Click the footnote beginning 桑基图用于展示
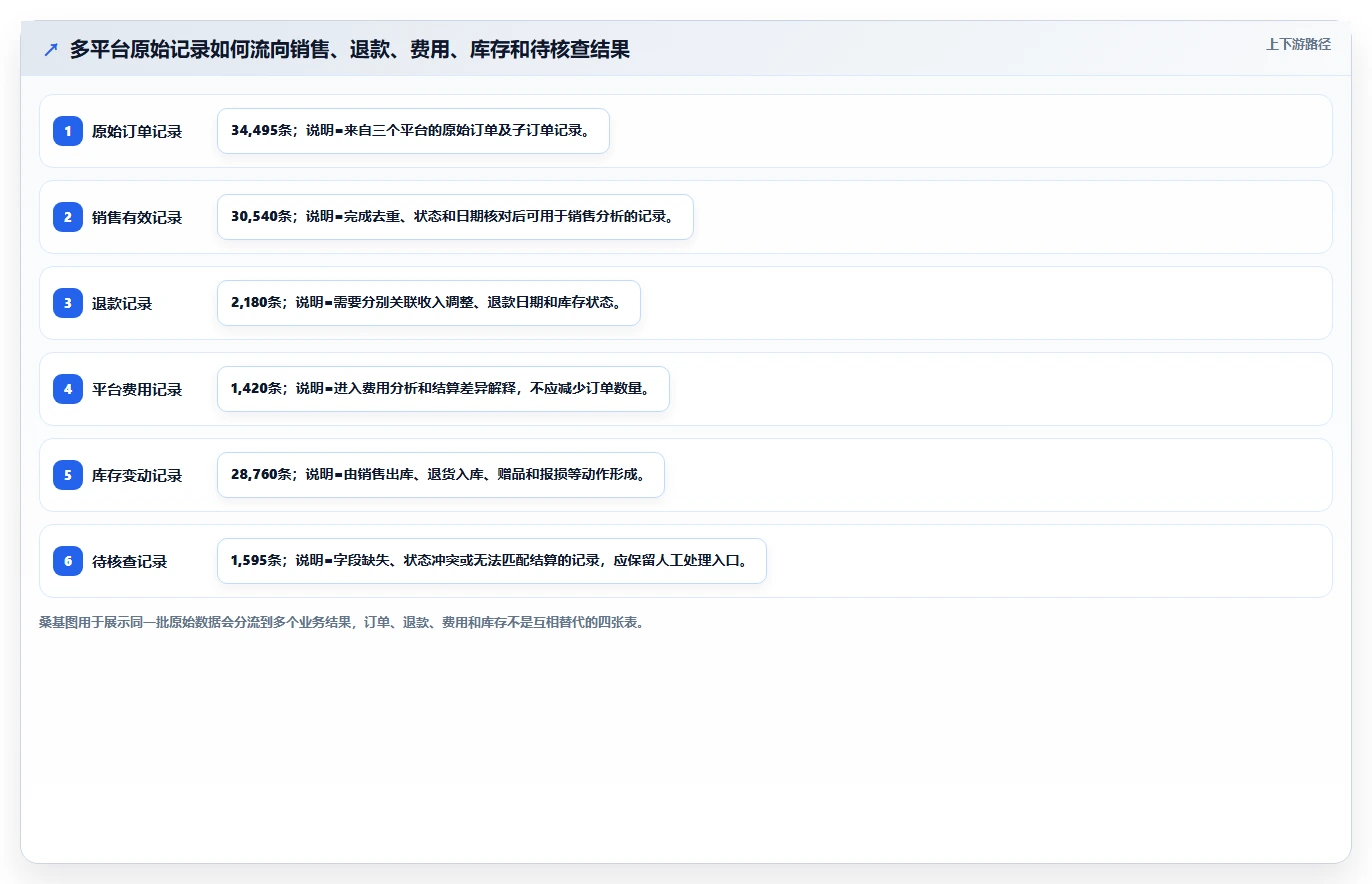The image size is (1372, 884). (342, 622)
